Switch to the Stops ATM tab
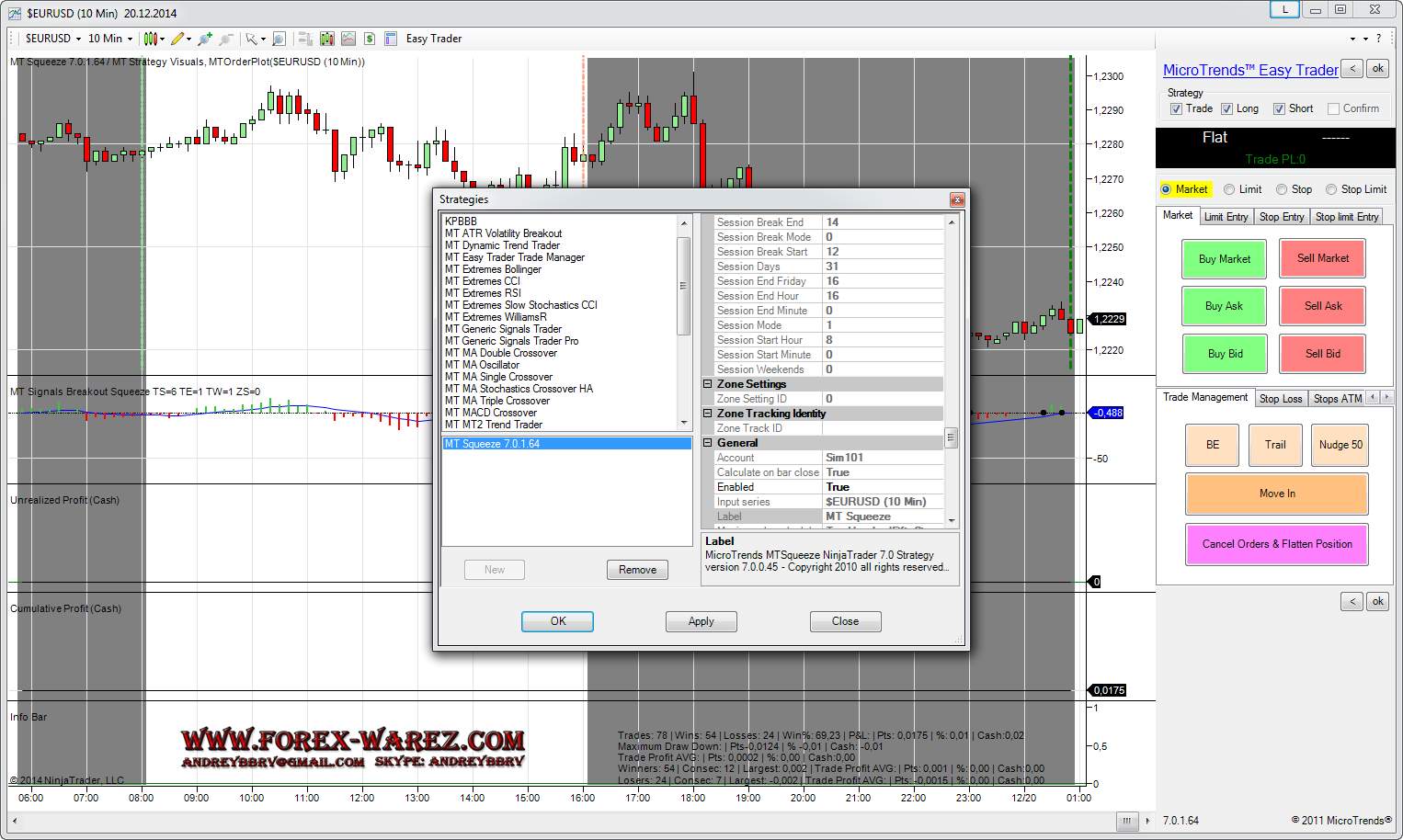The width and height of the screenshot is (1403, 840). pyautogui.click(x=1337, y=399)
